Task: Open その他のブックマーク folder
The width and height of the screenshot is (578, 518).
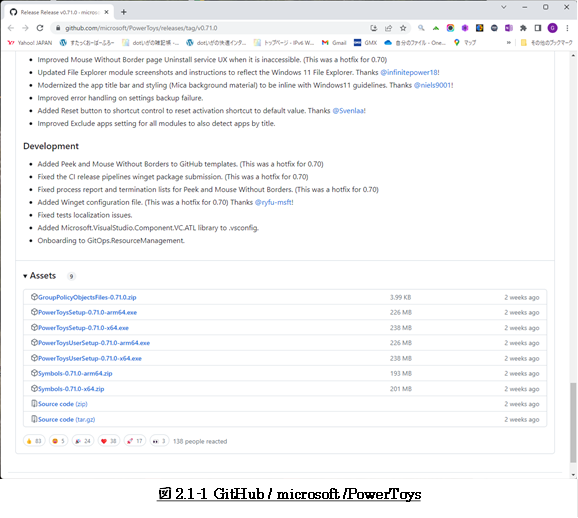Action: (547, 43)
